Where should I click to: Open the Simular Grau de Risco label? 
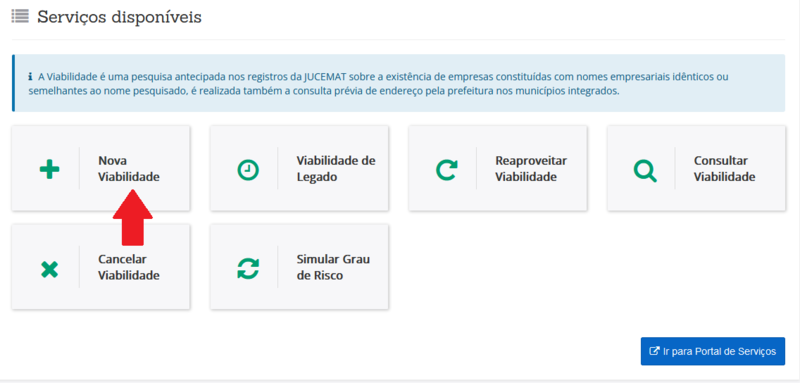point(333,267)
